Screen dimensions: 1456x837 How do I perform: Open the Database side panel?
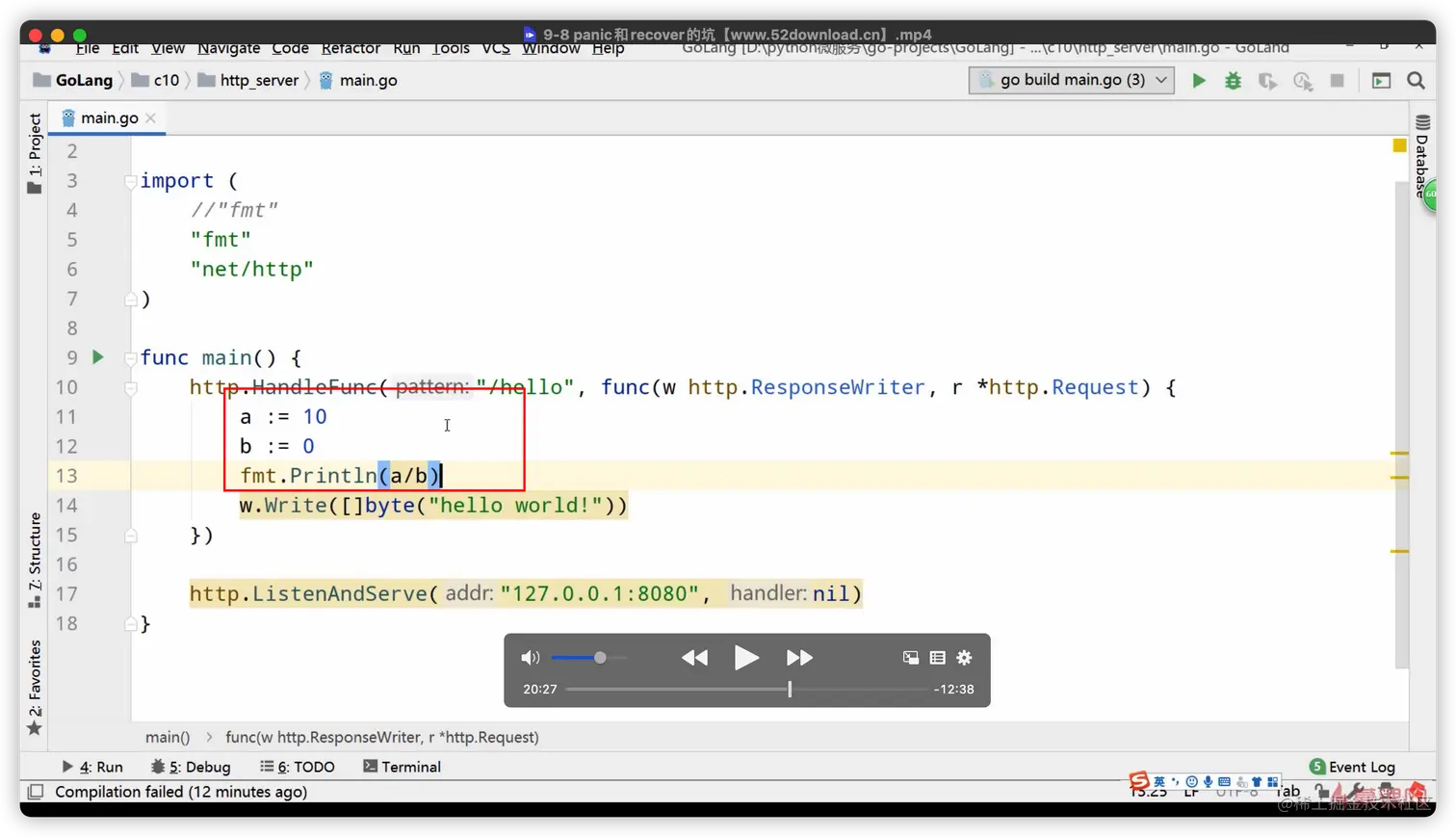click(x=1422, y=156)
